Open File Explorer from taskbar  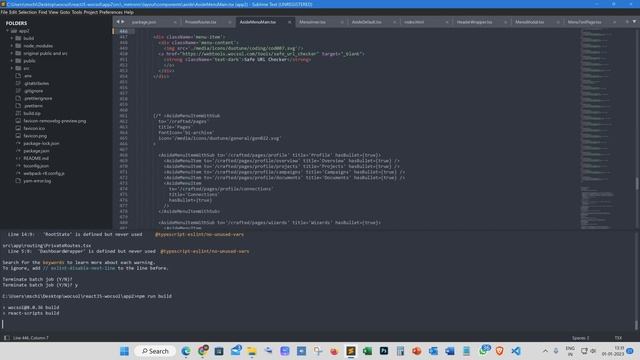click(x=252, y=351)
